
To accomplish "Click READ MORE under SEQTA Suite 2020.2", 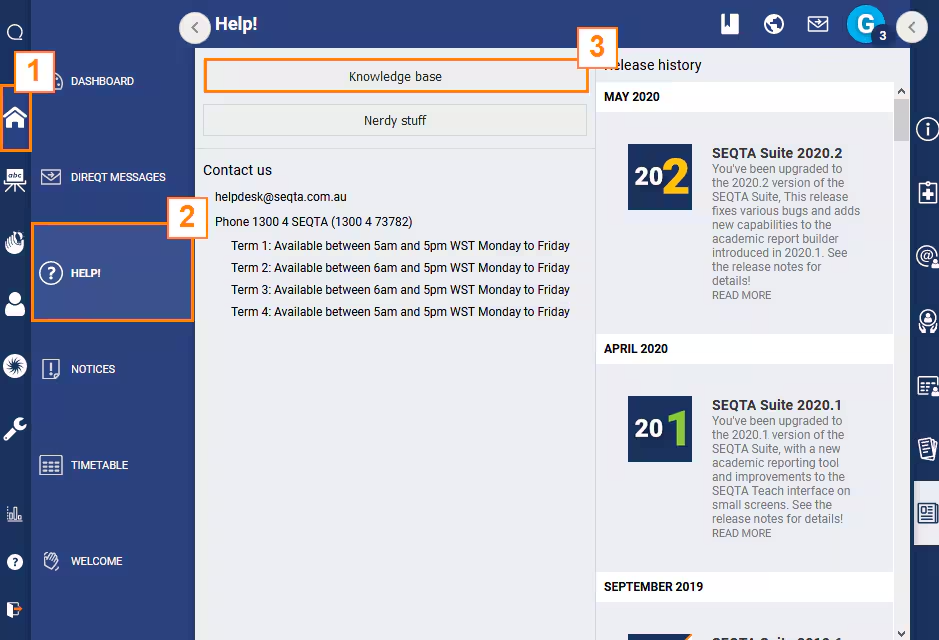I will tap(741, 295).
